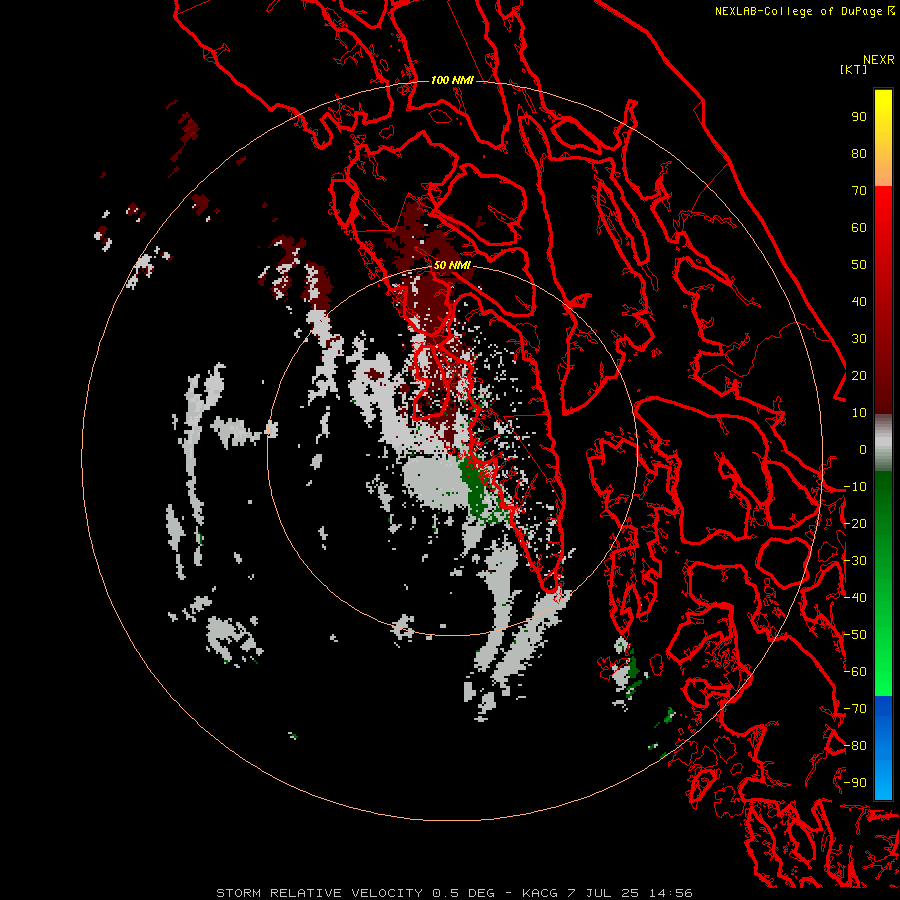Screen dimensions: 900x900
Task: Click the -70 value on velocity scale
Action: click(x=855, y=709)
